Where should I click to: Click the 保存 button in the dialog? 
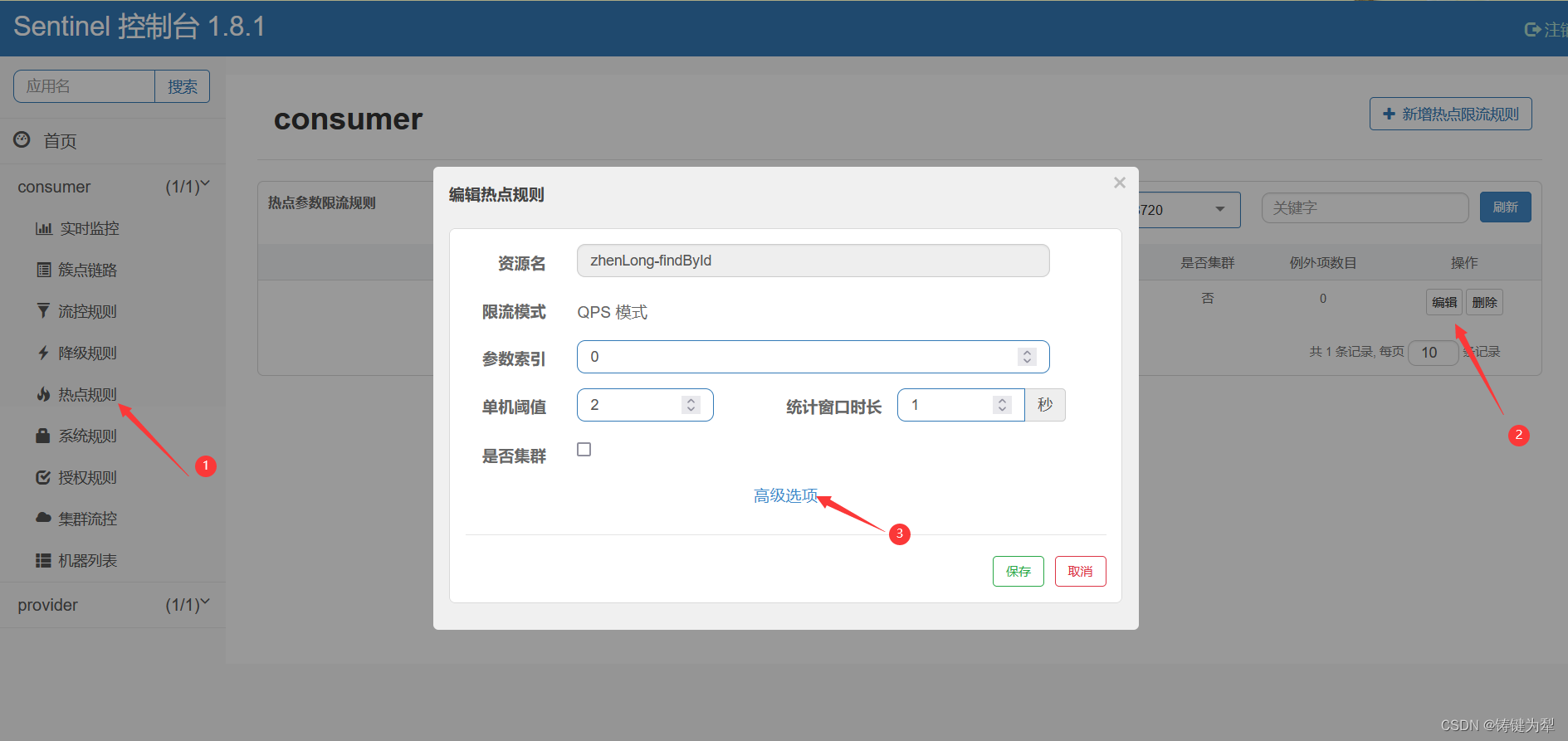(1018, 571)
